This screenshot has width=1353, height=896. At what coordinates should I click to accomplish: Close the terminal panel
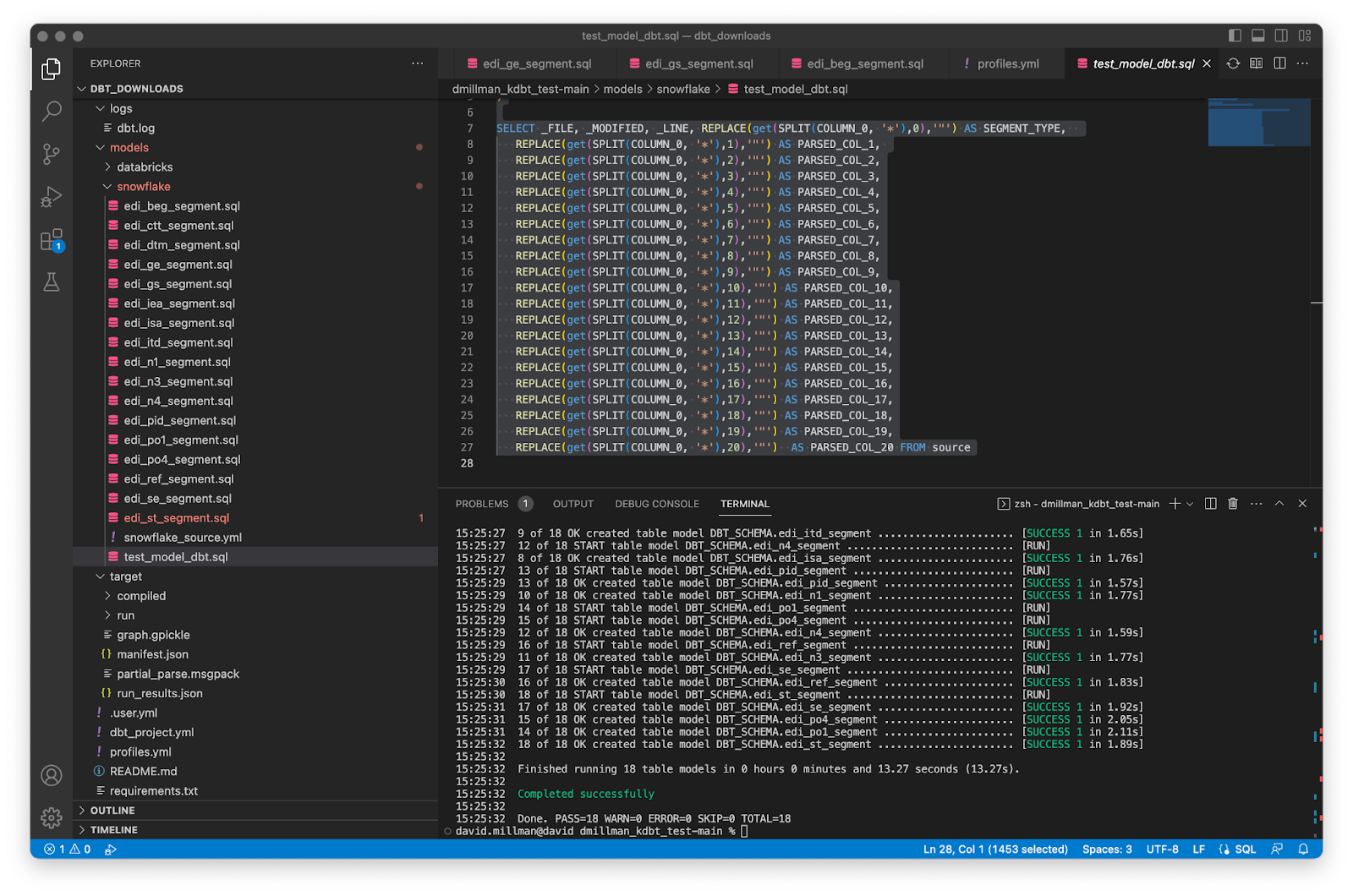tap(1302, 504)
